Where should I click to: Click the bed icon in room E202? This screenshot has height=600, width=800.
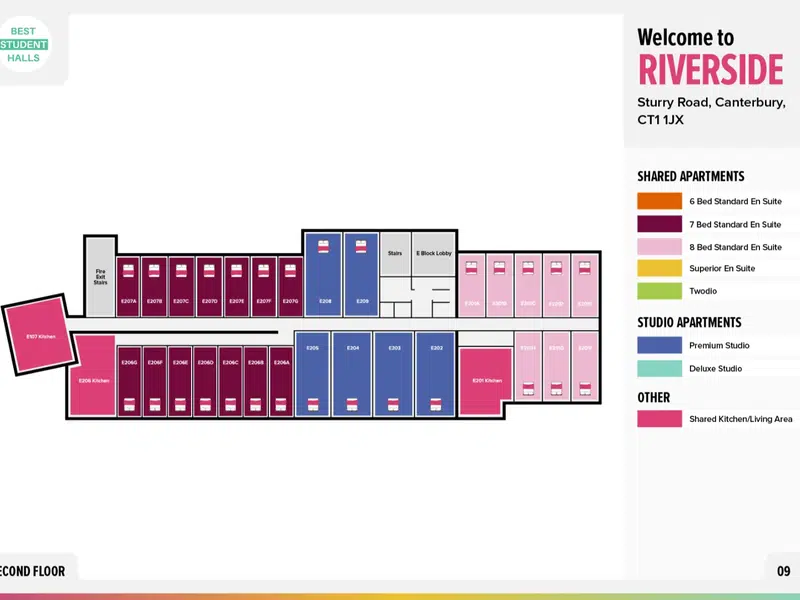point(436,404)
